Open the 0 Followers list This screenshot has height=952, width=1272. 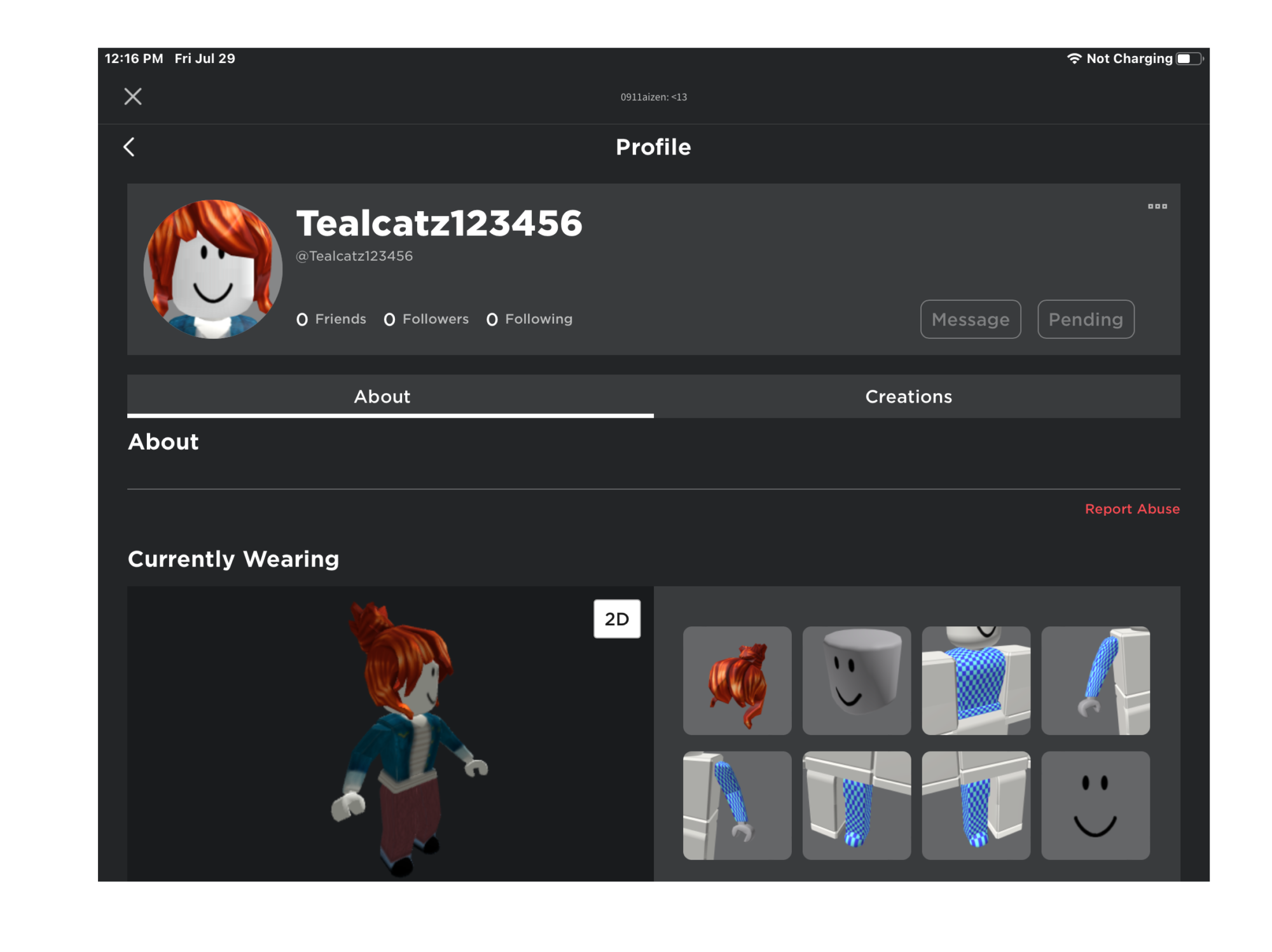coord(426,319)
